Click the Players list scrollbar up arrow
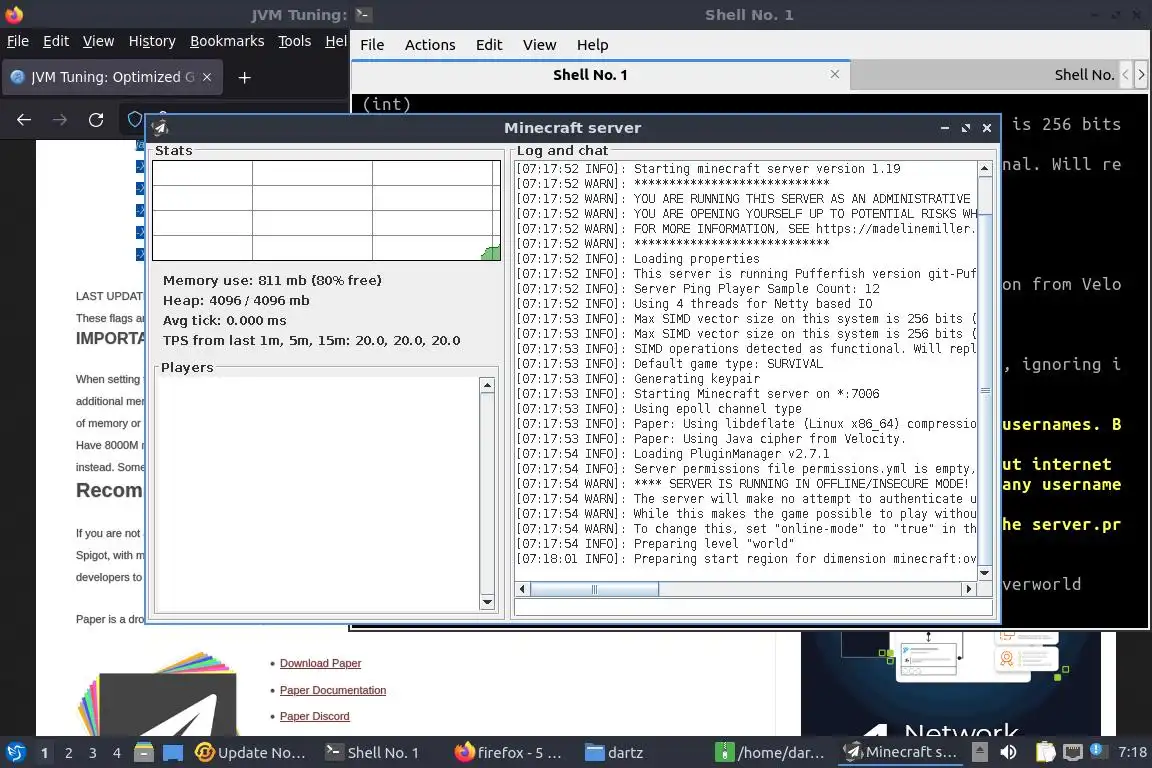 coord(486,385)
